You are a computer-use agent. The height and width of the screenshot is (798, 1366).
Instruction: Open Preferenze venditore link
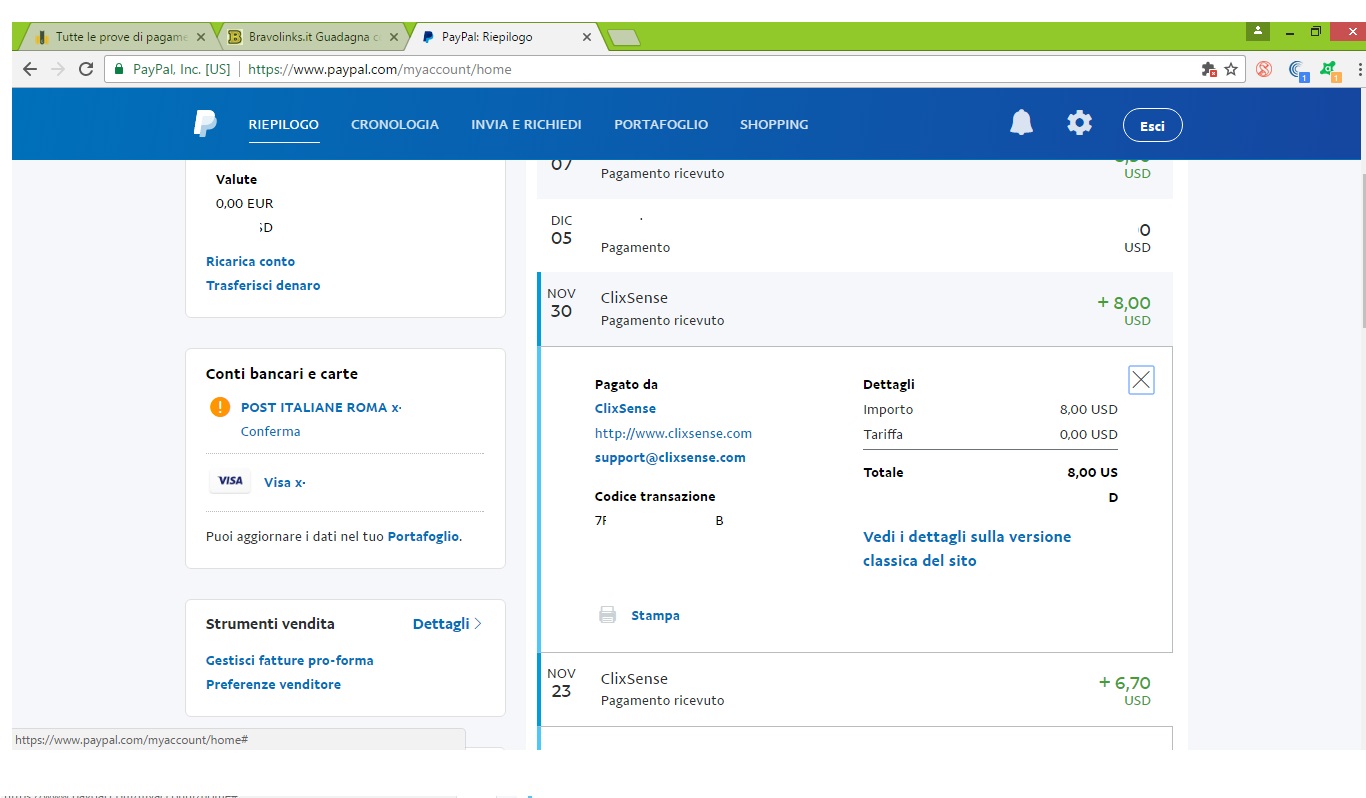click(273, 684)
